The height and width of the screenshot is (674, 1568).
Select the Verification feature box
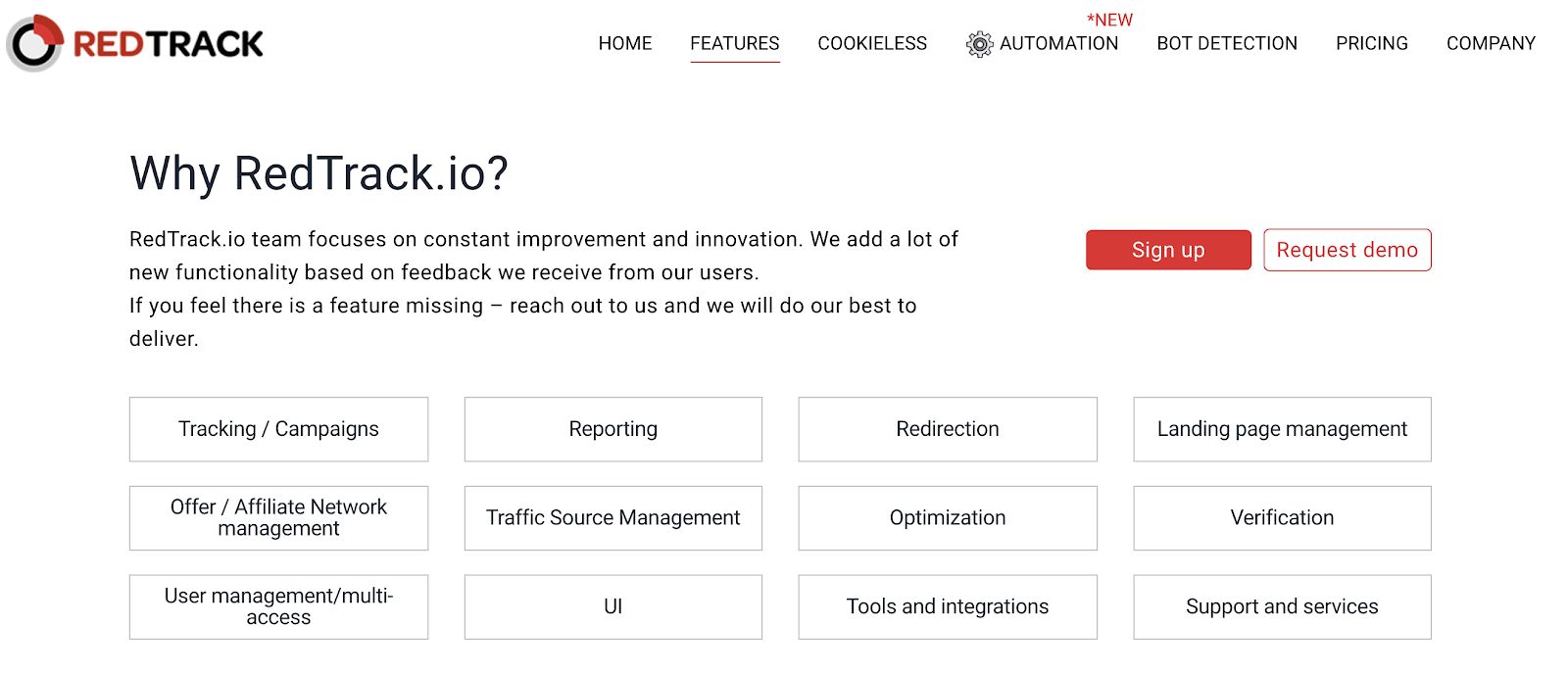(x=1283, y=518)
